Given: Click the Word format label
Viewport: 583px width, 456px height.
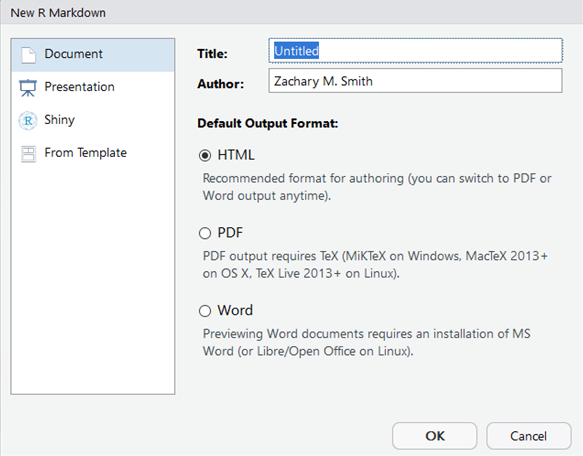Looking at the screenshot, I should [x=235, y=311].
